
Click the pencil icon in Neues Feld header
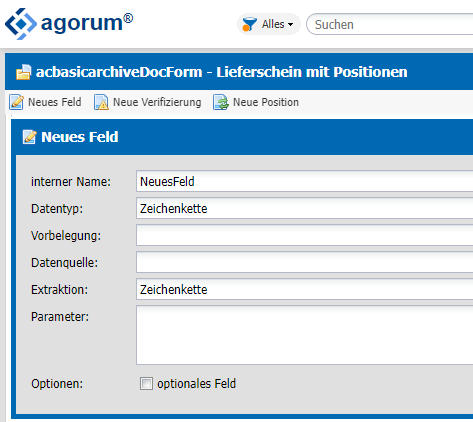[x=29, y=137]
